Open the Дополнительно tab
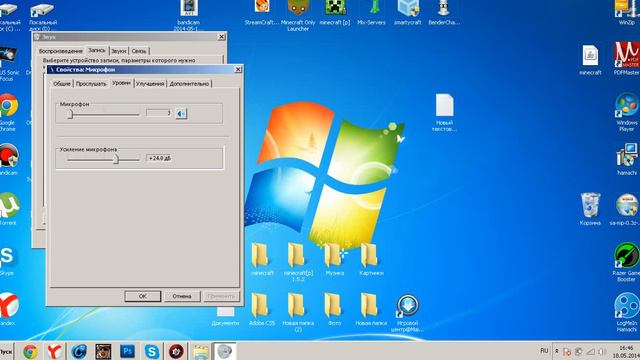 189,84
